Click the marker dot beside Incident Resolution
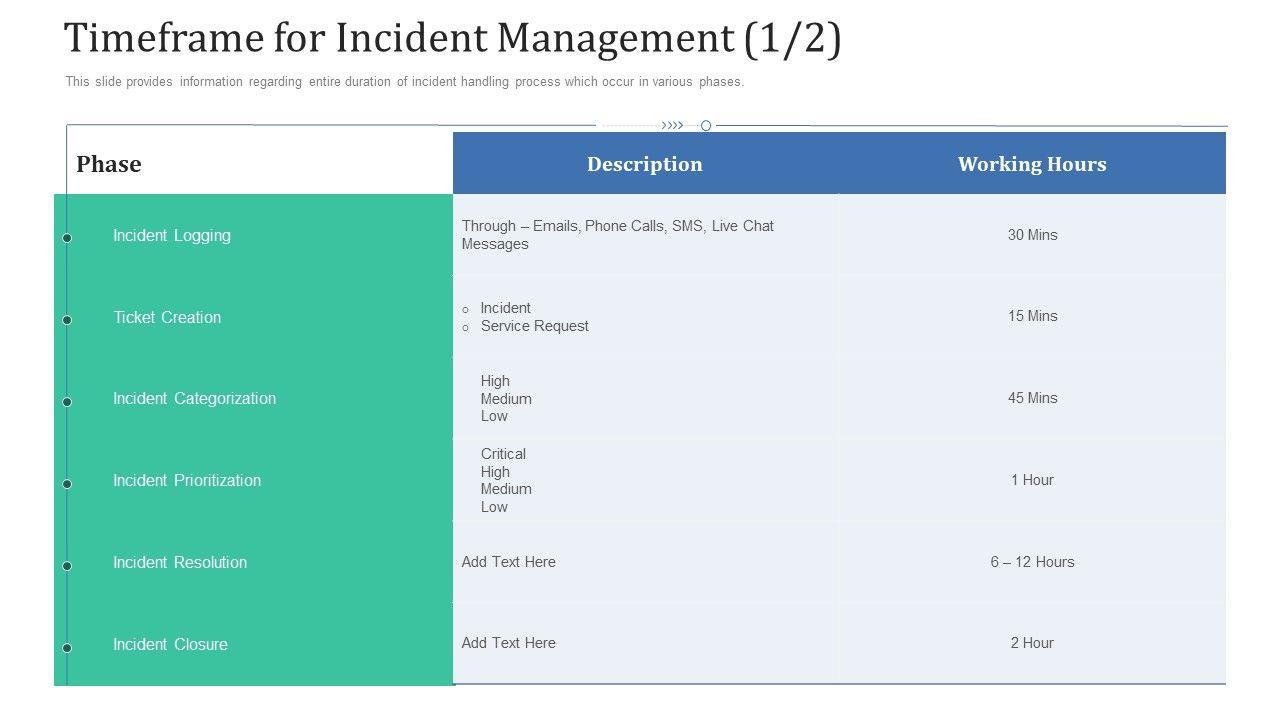The height and width of the screenshot is (720, 1280). pyautogui.click(x=67, y=566)
